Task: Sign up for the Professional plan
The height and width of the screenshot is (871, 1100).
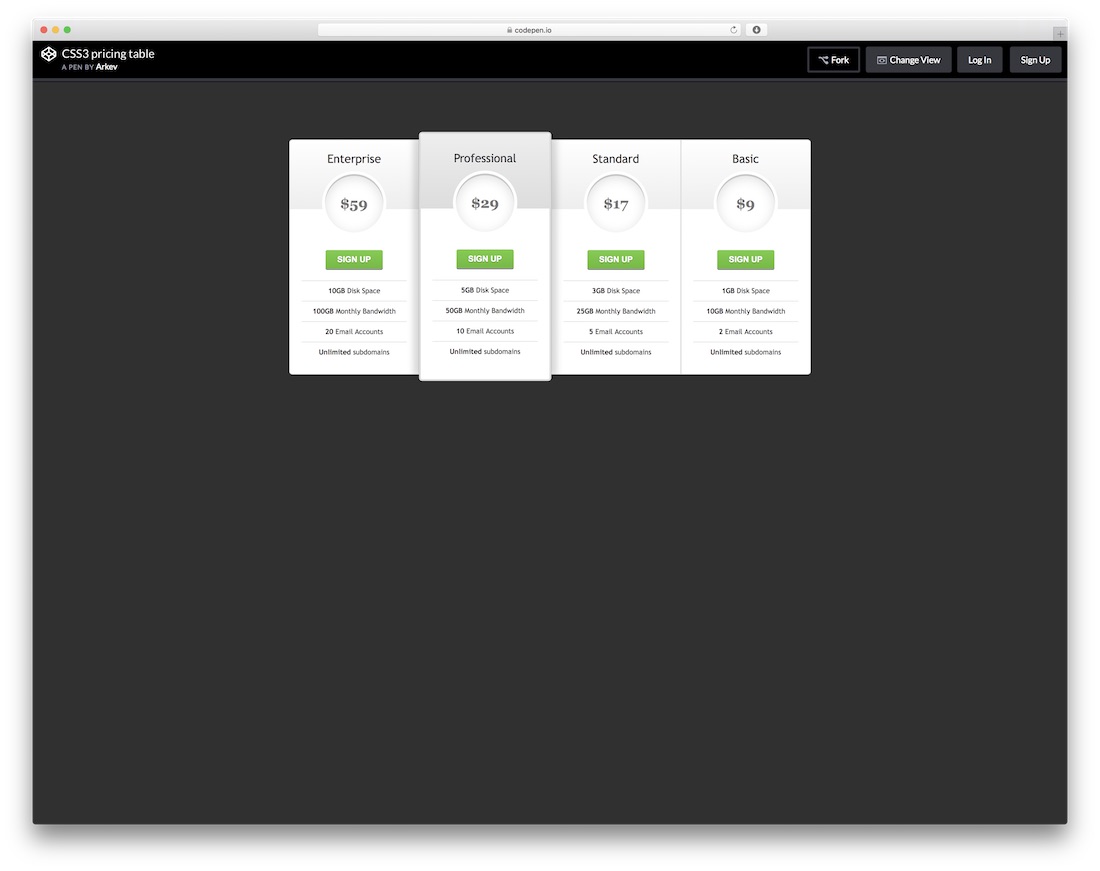Action: [485, 259]
